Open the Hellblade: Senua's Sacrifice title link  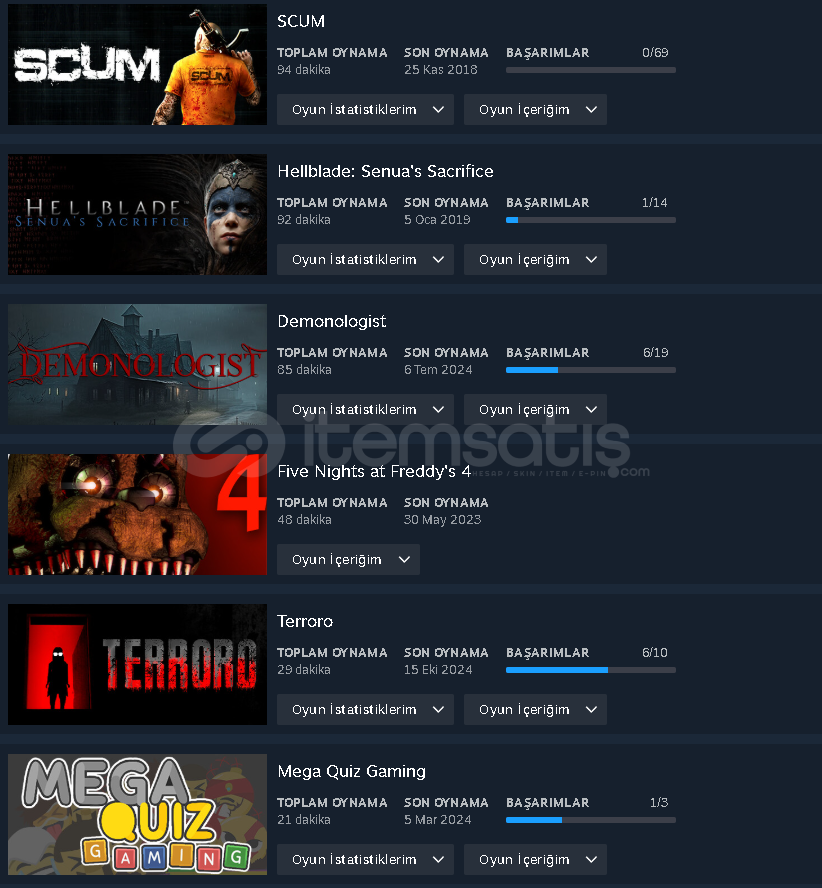click(385, 171)
